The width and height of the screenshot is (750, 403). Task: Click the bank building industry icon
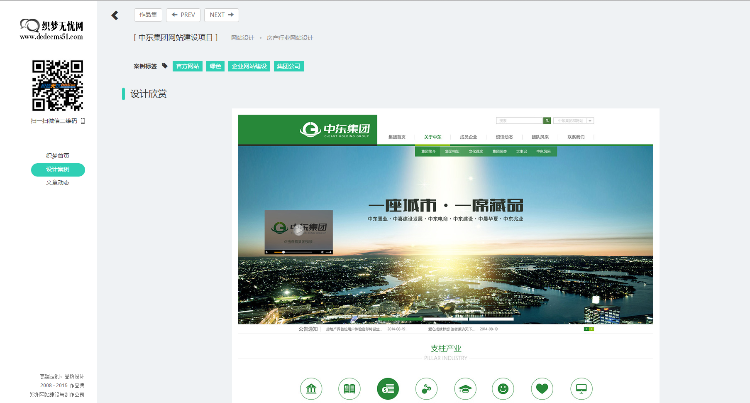click(x=312, y=388)
